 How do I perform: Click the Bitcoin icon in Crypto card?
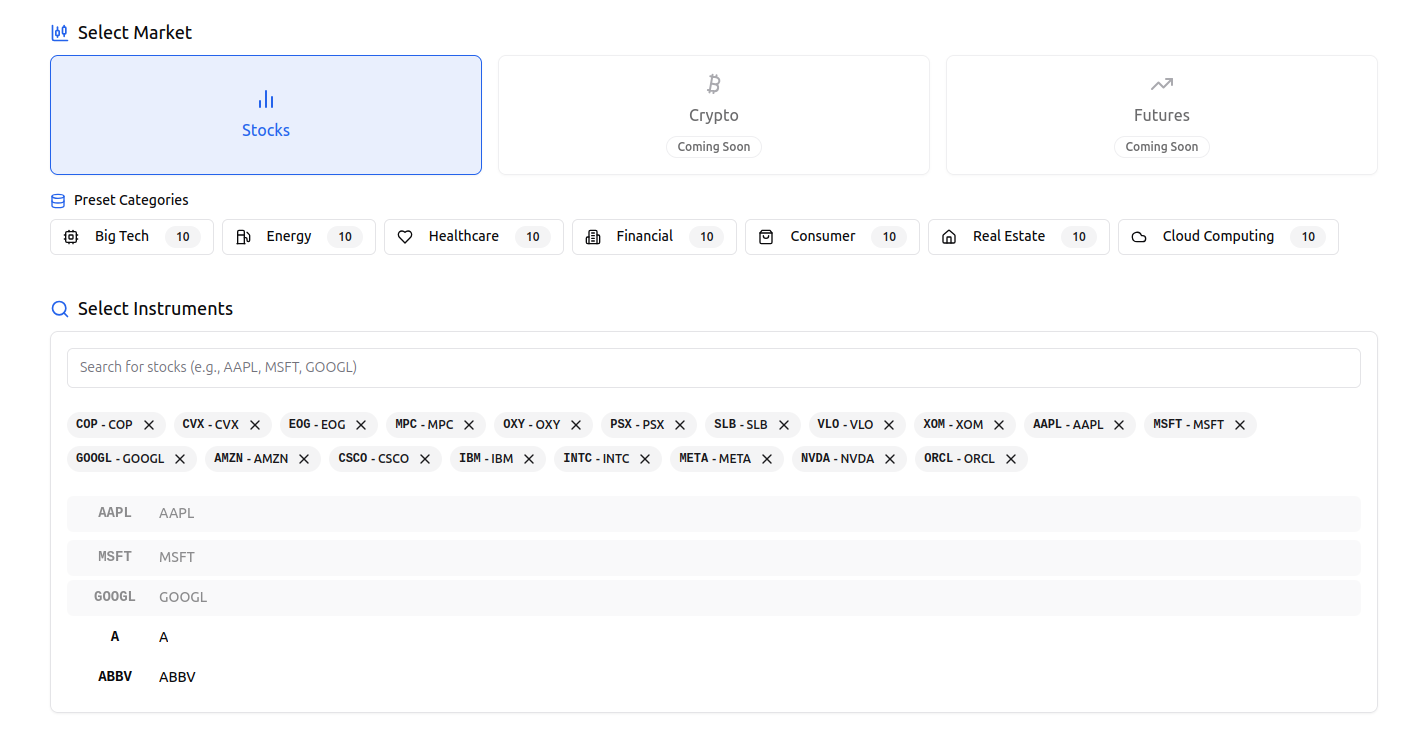click(x=714, y=84)
